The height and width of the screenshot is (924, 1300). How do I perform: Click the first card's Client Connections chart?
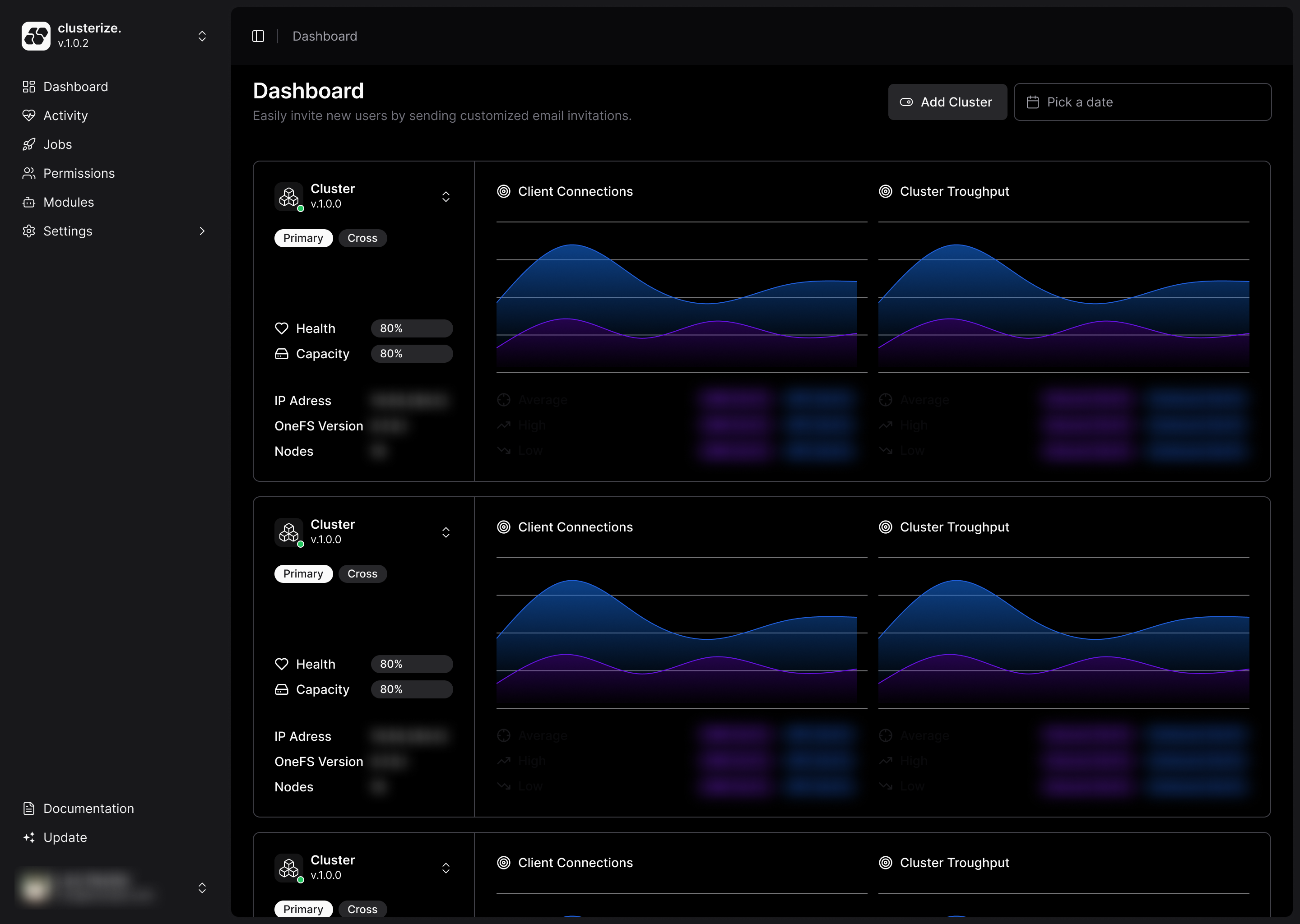point(682,297)
